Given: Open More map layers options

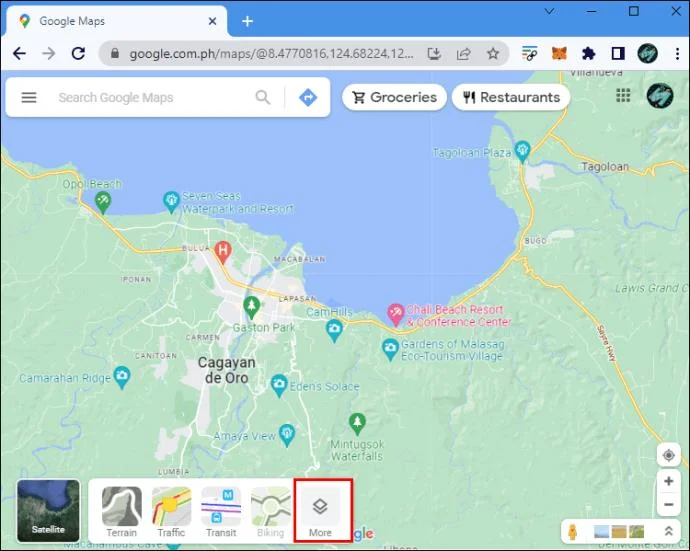Looking at the screenshot, I should click(x=320, y=512).
